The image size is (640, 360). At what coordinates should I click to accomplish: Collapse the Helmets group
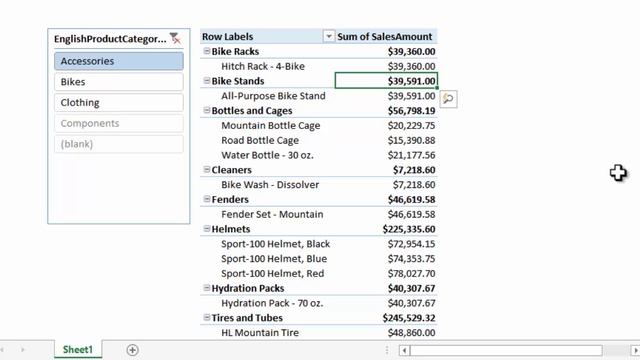pos(207,229)
